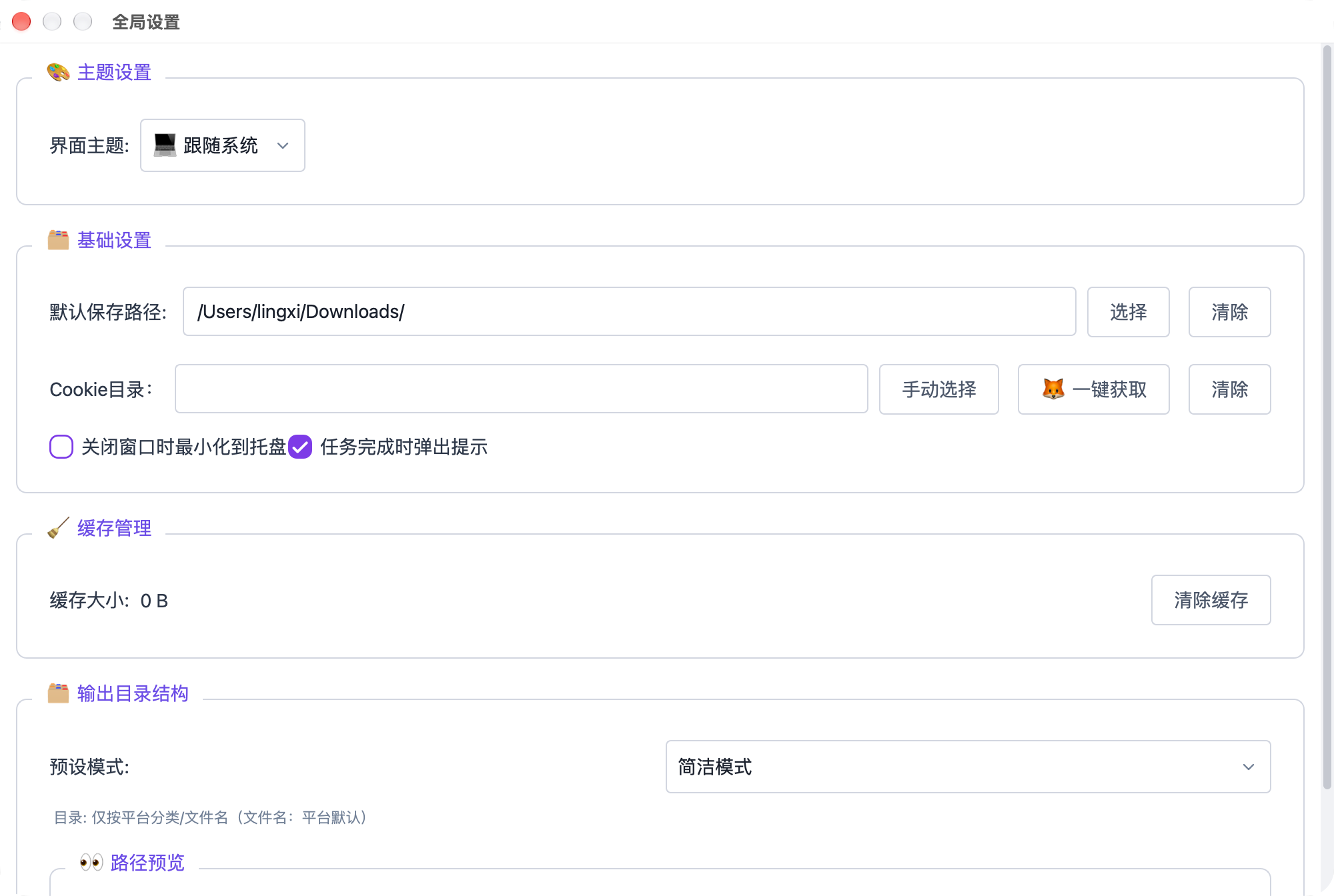Click 清除 button in Cookie目录 row
Screen dimensions: 1334x896
(1229, 389)
